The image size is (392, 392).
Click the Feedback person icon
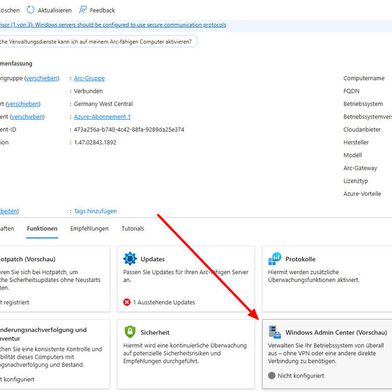tap(82, 10)
